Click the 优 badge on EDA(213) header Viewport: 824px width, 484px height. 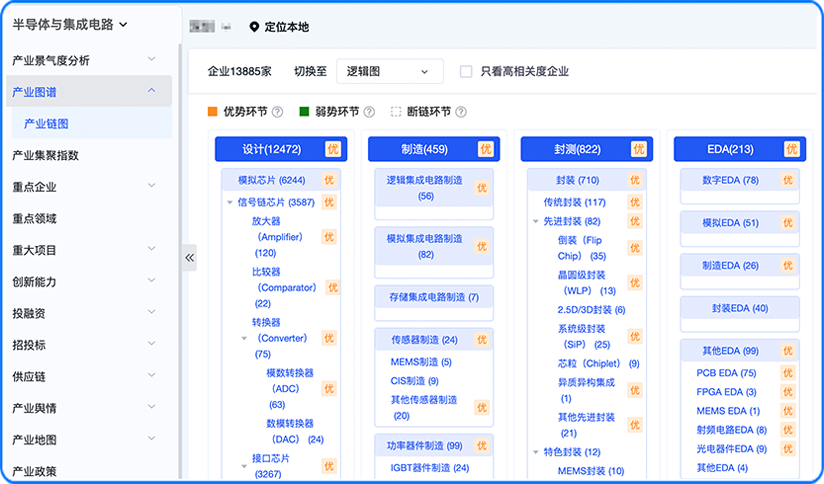point(791,149)
